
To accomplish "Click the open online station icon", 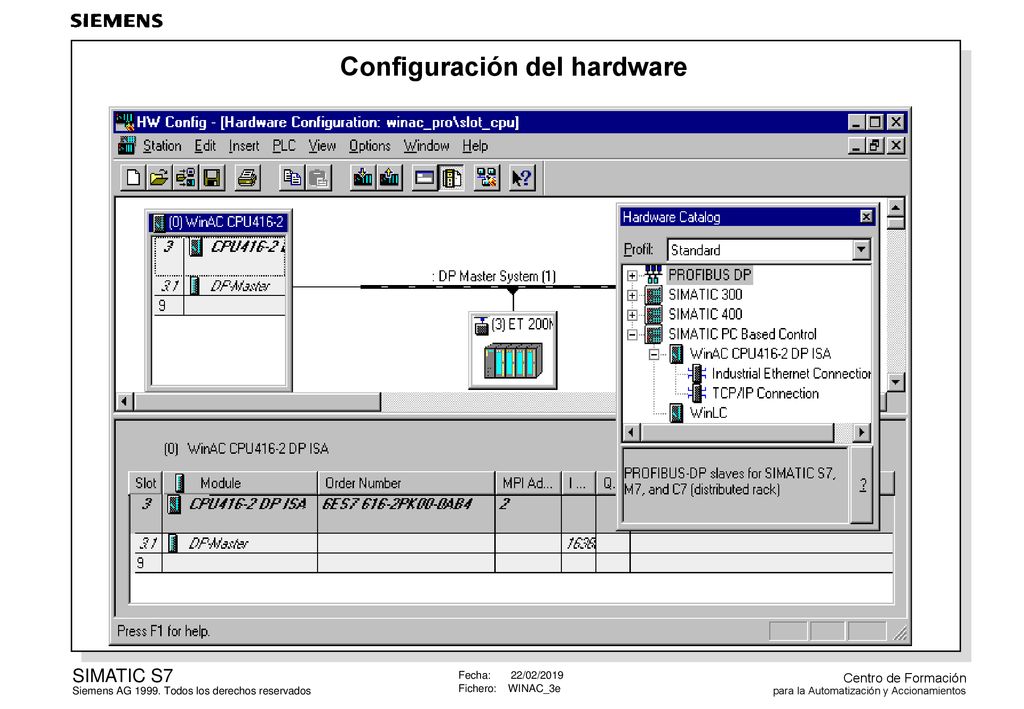I will (x=185, y=178).
